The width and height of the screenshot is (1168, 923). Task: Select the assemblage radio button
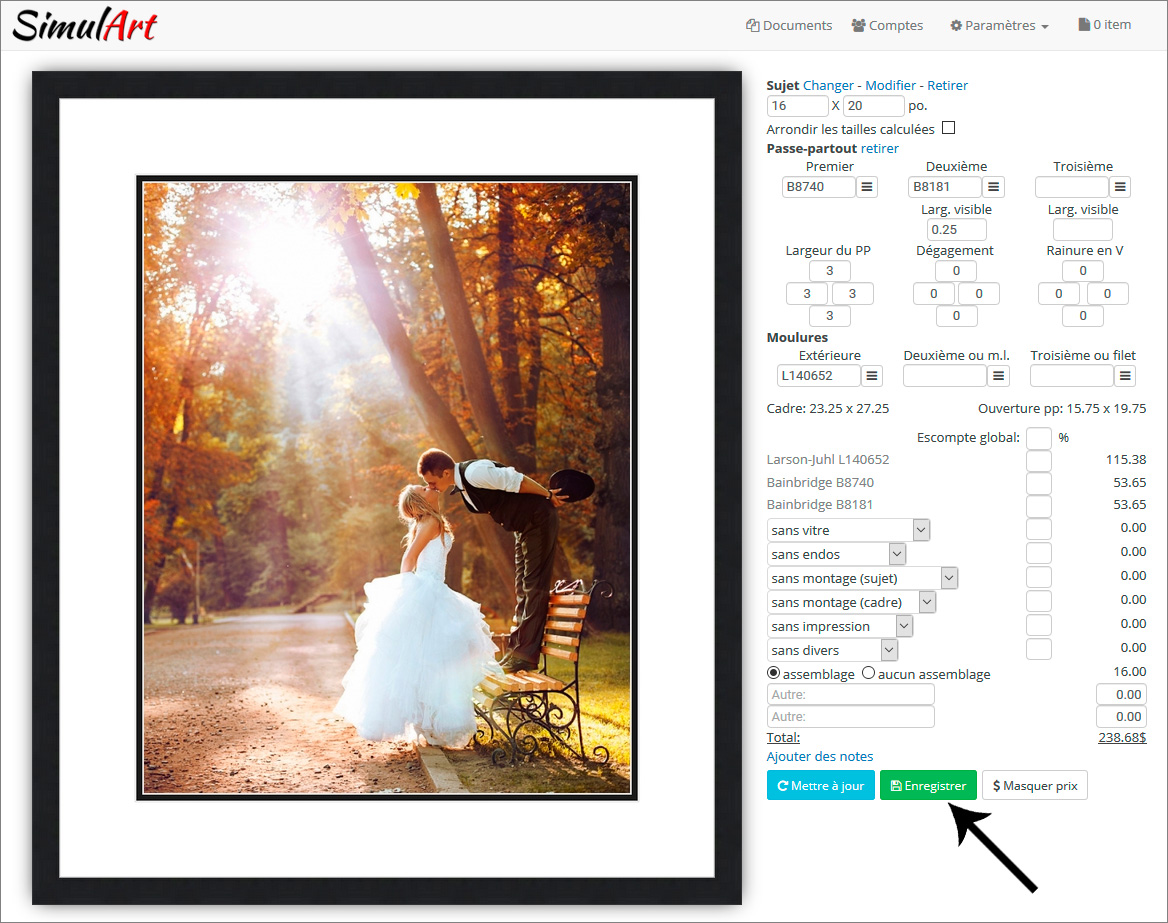coord(773,673)
